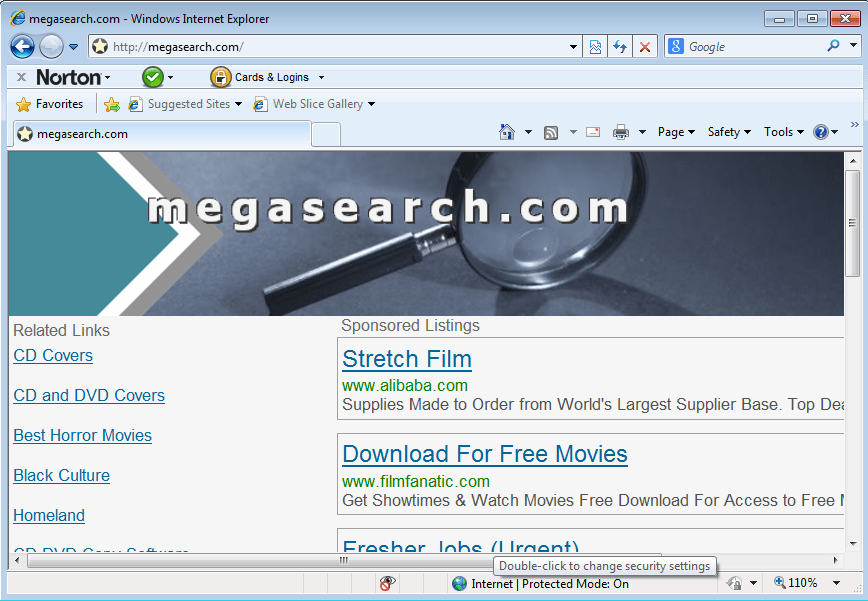
Task: Expand the zoom level dropdown arrow
Action: pyautogui.click(x=836, y=583)
